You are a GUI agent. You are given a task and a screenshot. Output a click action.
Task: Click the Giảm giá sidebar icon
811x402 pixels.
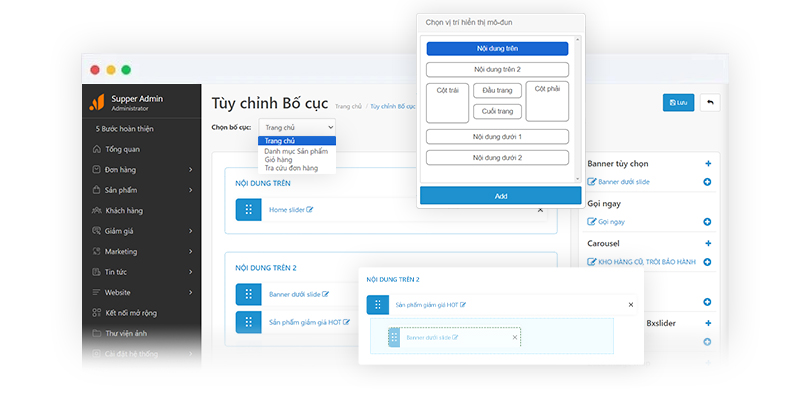[96, 231]
